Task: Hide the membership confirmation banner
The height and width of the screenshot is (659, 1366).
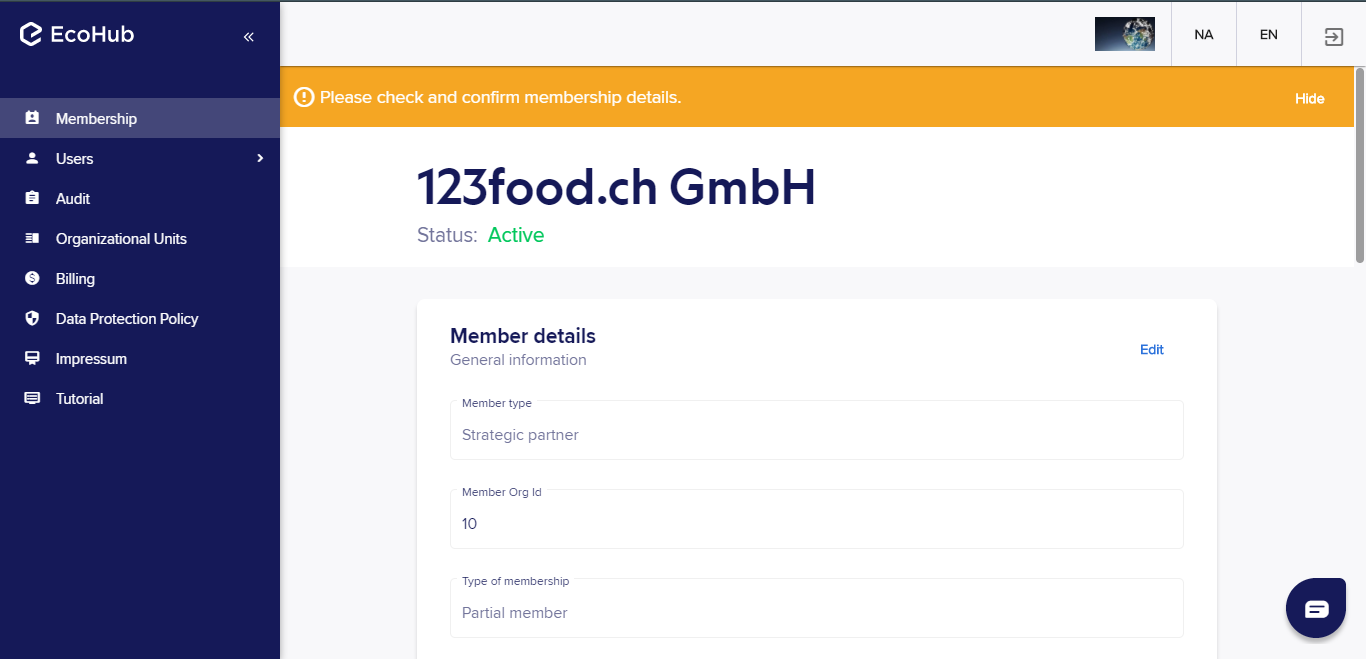Action: click(x=1309, y=98)
